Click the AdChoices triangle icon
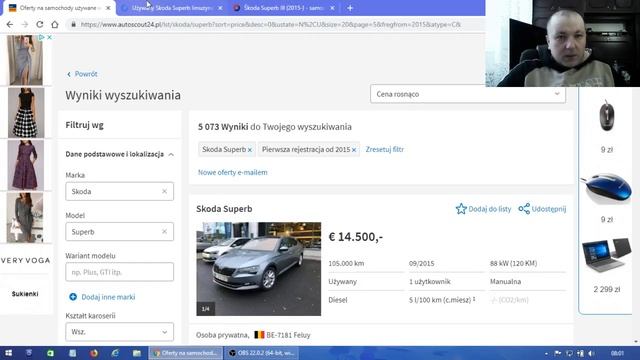640x360 pixels. [x=42, y=37]
